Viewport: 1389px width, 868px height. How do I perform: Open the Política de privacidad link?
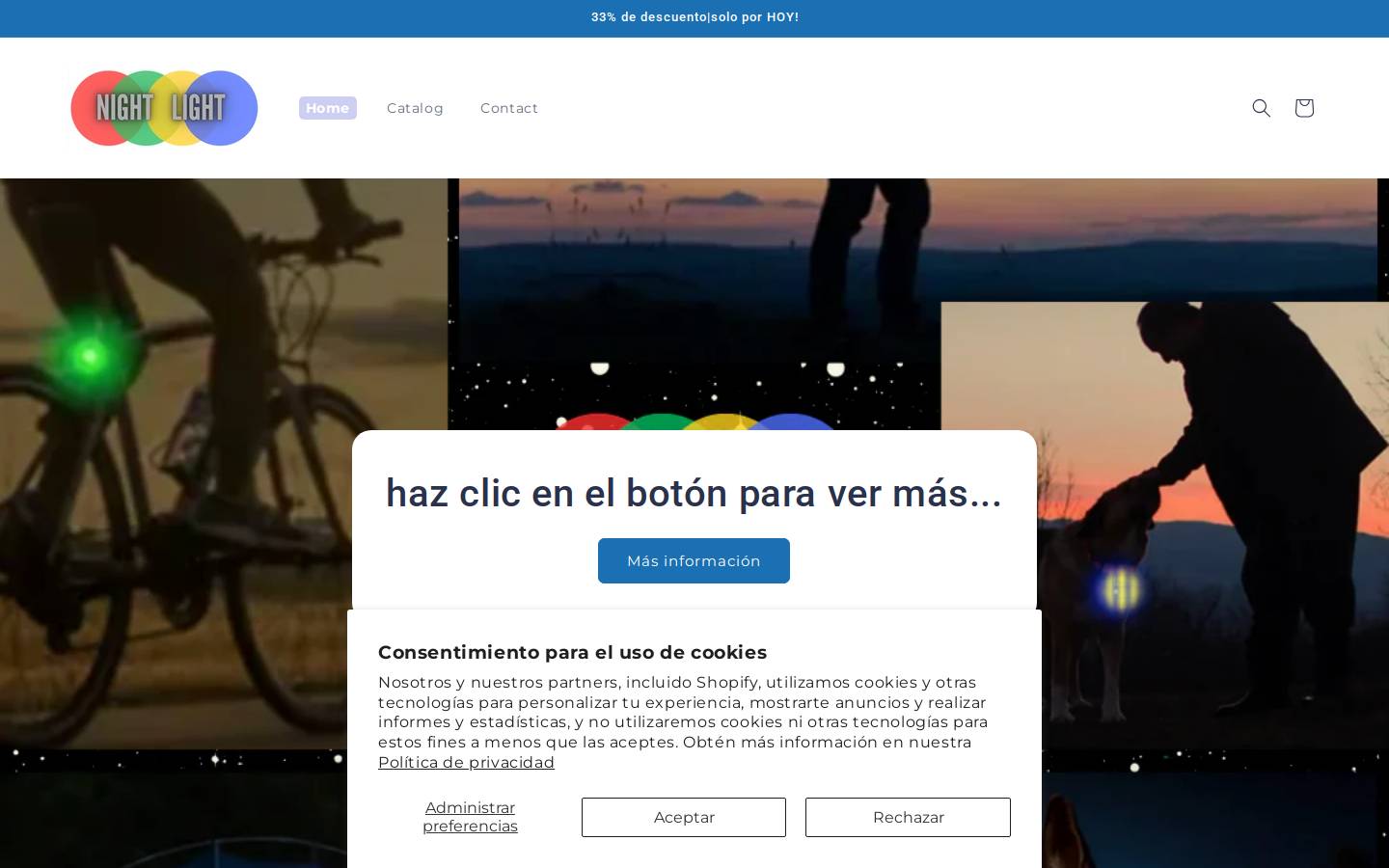(x=466, y=762)
